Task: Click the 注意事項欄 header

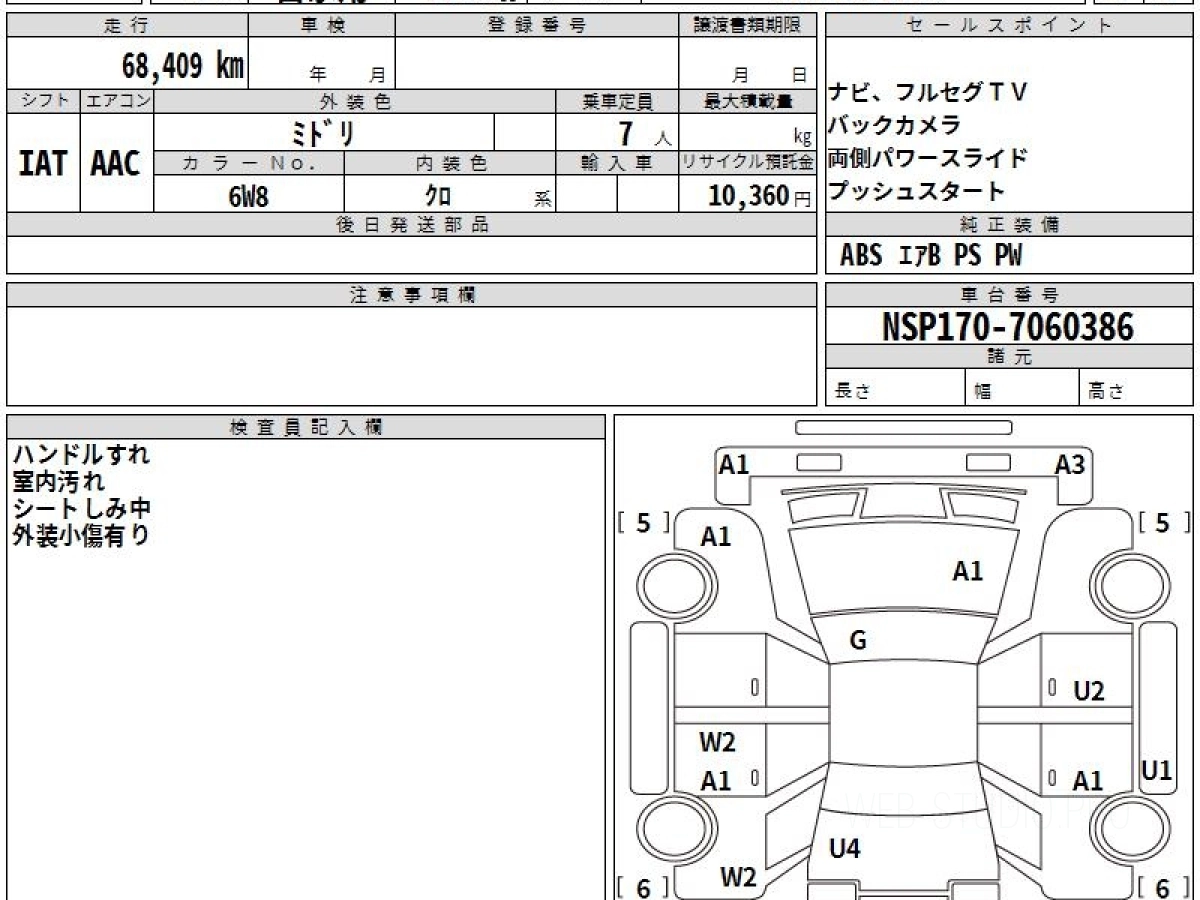Action: (x=411, y=295)
